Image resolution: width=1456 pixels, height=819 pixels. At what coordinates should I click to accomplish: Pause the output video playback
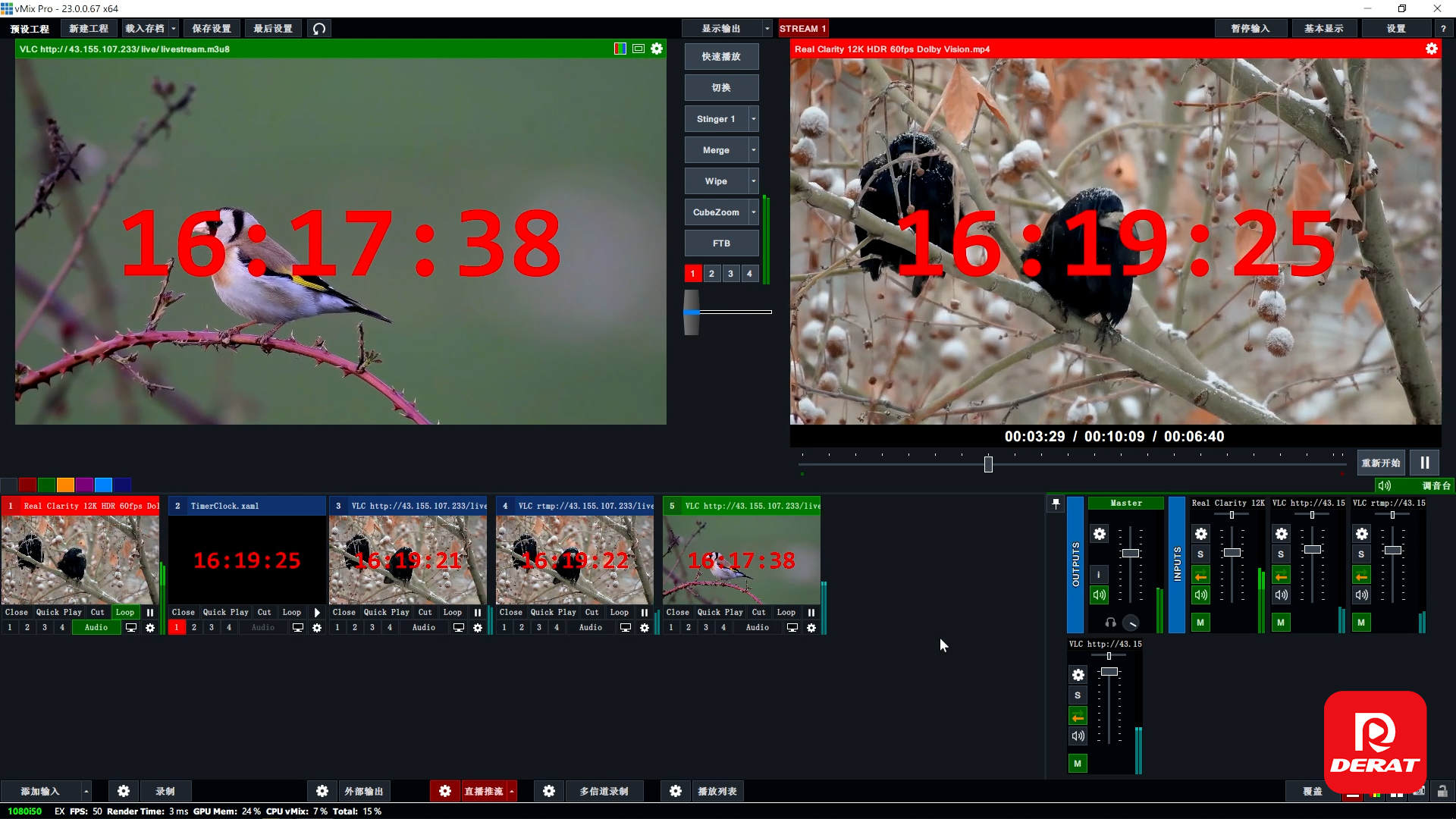click(x=1424, y=463)
